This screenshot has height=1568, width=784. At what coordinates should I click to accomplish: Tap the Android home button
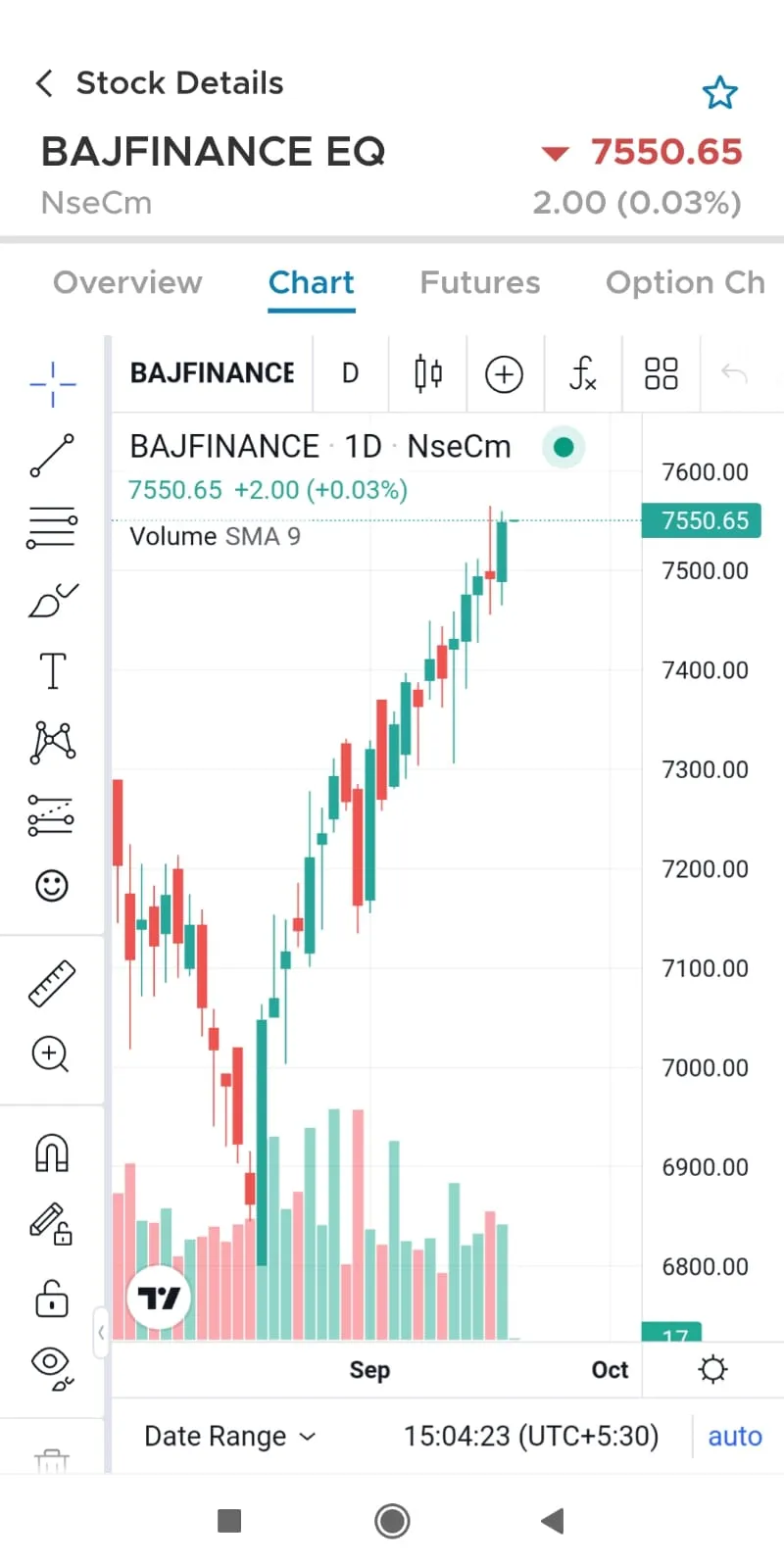[392, 1521]
